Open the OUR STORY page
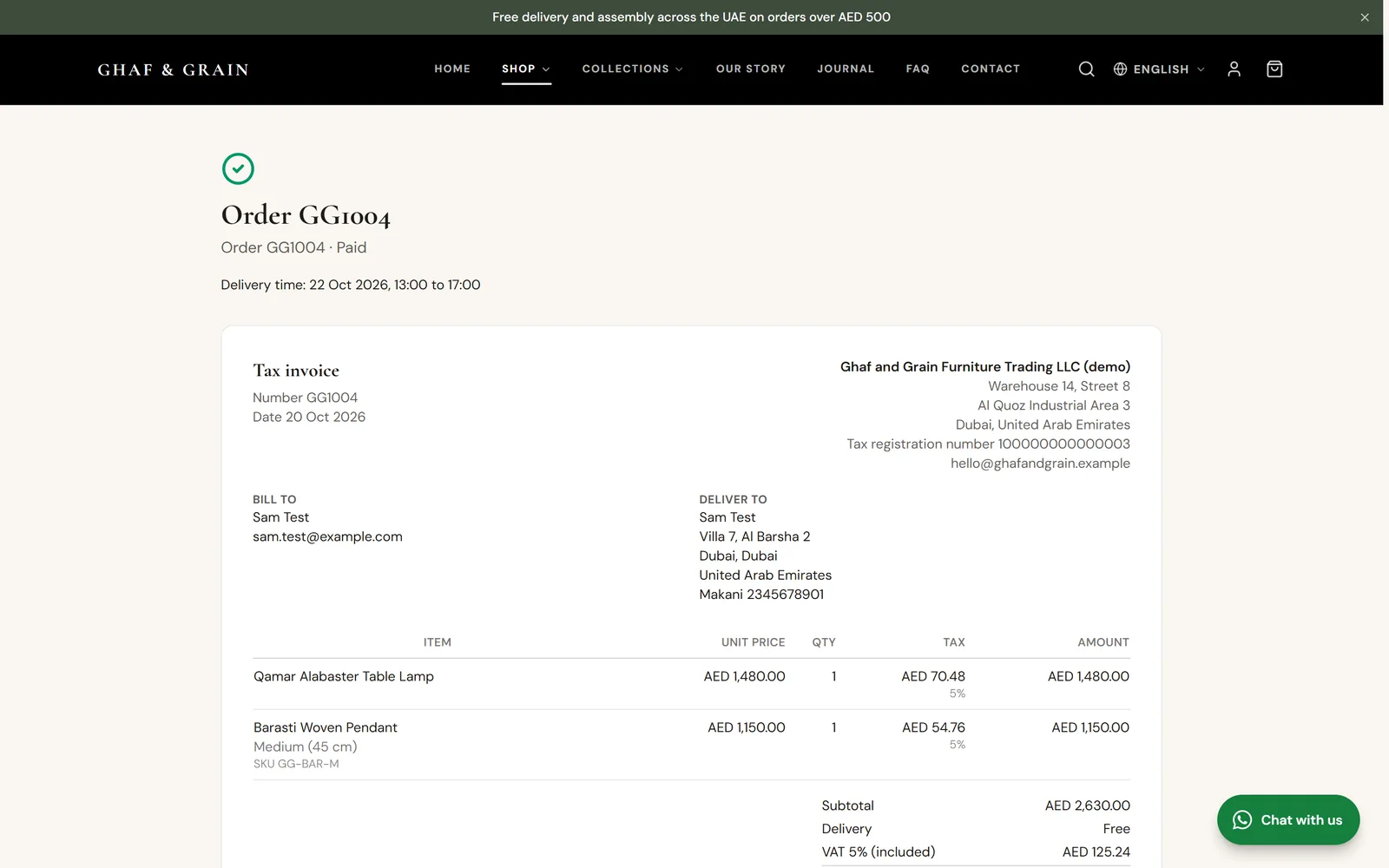The image size is (1389, 868). pos(751,69)
